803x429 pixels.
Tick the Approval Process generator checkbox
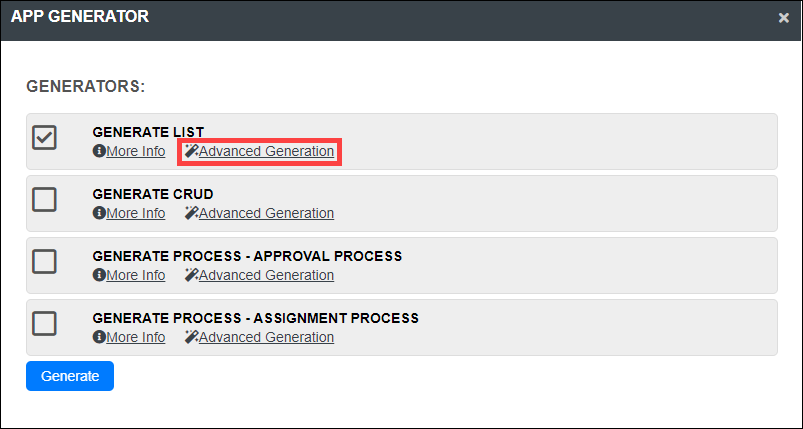click(44, 262)
